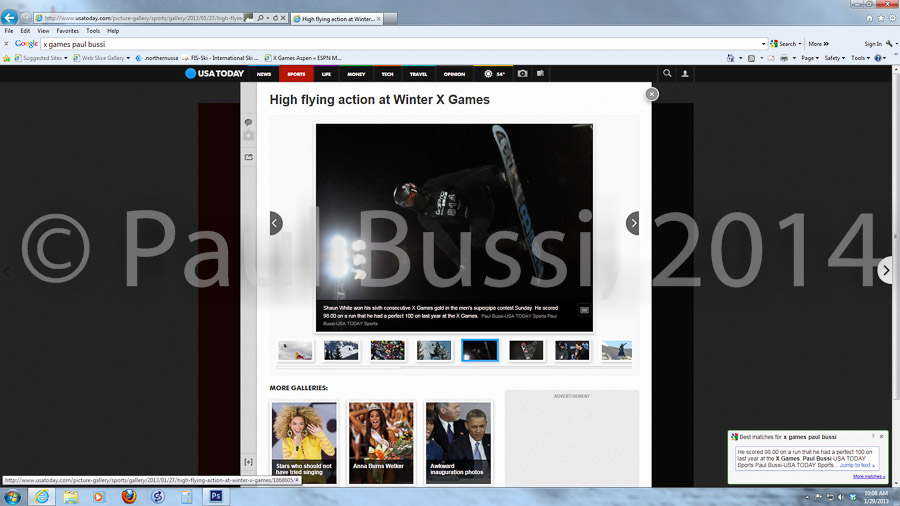Click USA TODAY logo
This screenshot has width=900, height=506.
click(x=215, y=73)
